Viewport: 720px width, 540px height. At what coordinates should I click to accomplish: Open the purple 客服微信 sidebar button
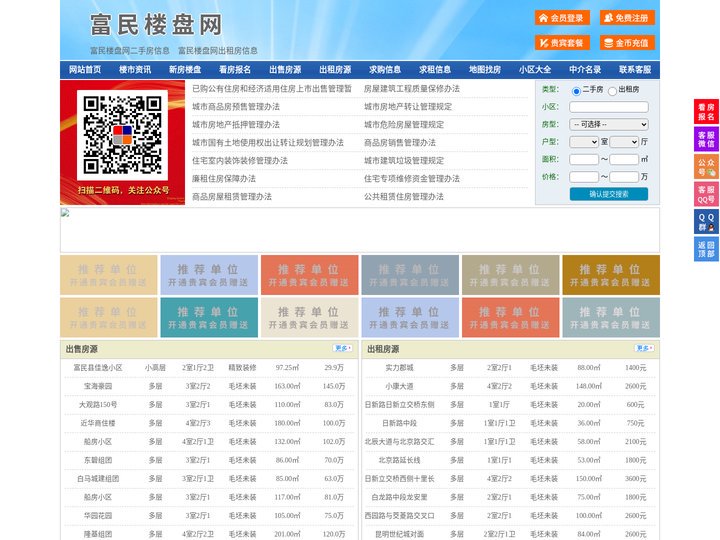(x=706, y=139)
